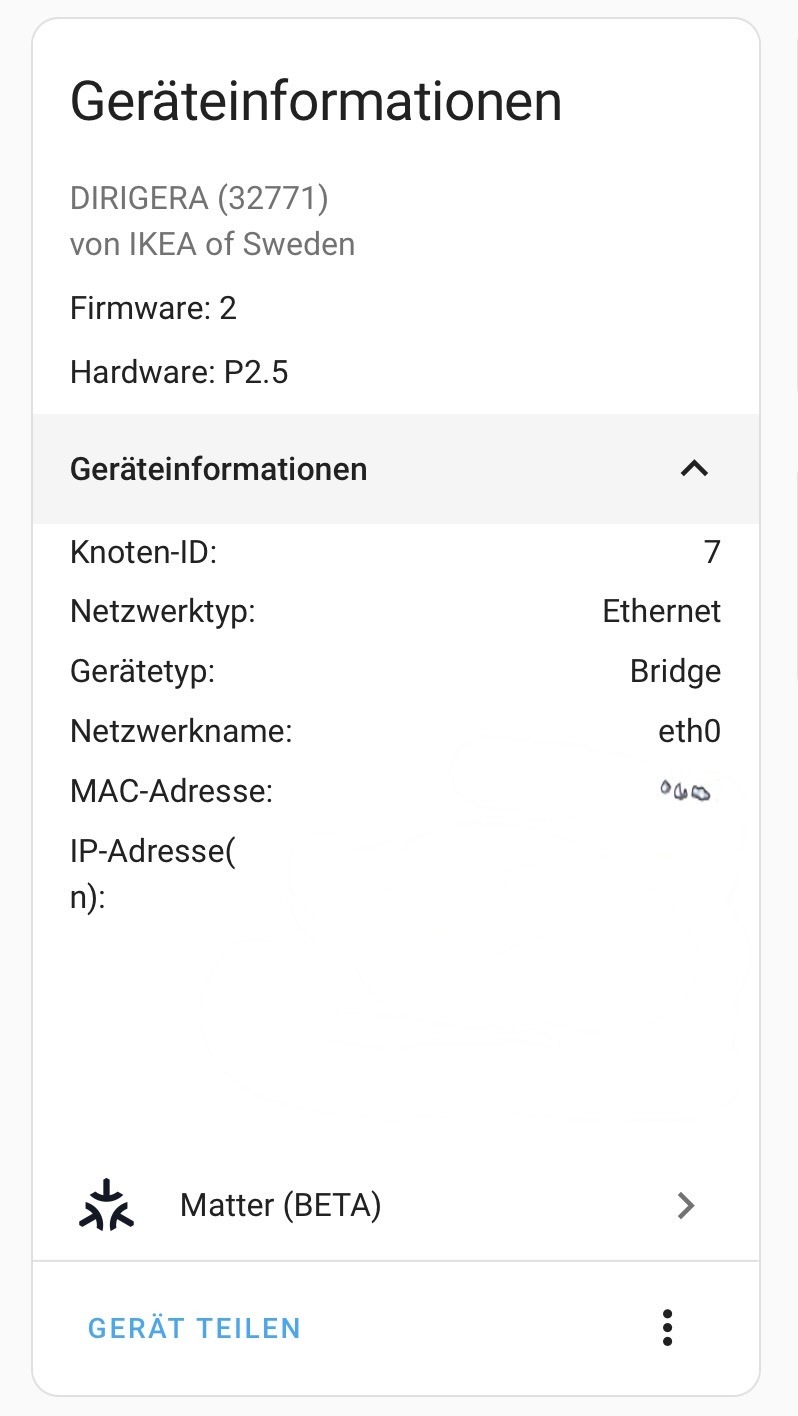The width and height of the screenshot is (798, 1416).
Task: Collapse the section using the up chevron
Action: tap(694, 468)
